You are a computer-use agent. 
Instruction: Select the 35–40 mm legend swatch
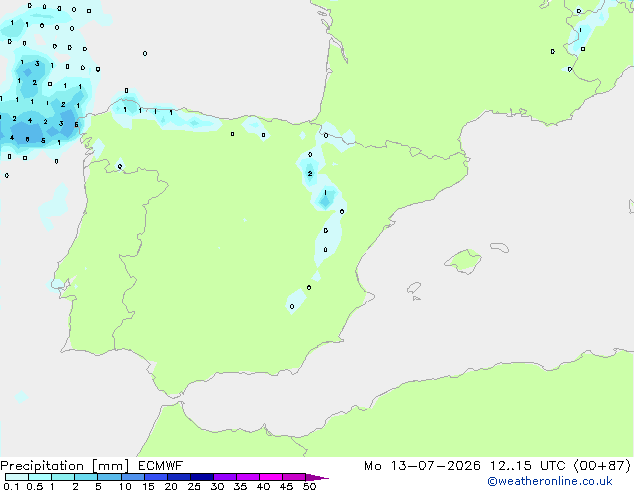pos(248,477)
